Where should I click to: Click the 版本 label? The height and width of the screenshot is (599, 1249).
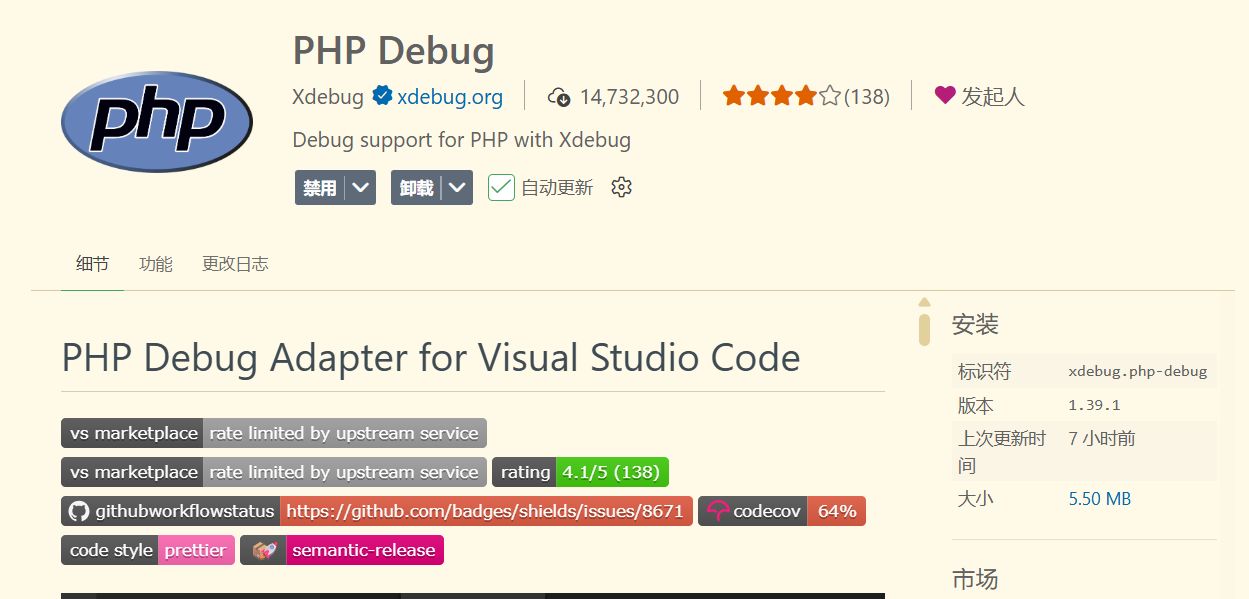[x=976, y=405]
